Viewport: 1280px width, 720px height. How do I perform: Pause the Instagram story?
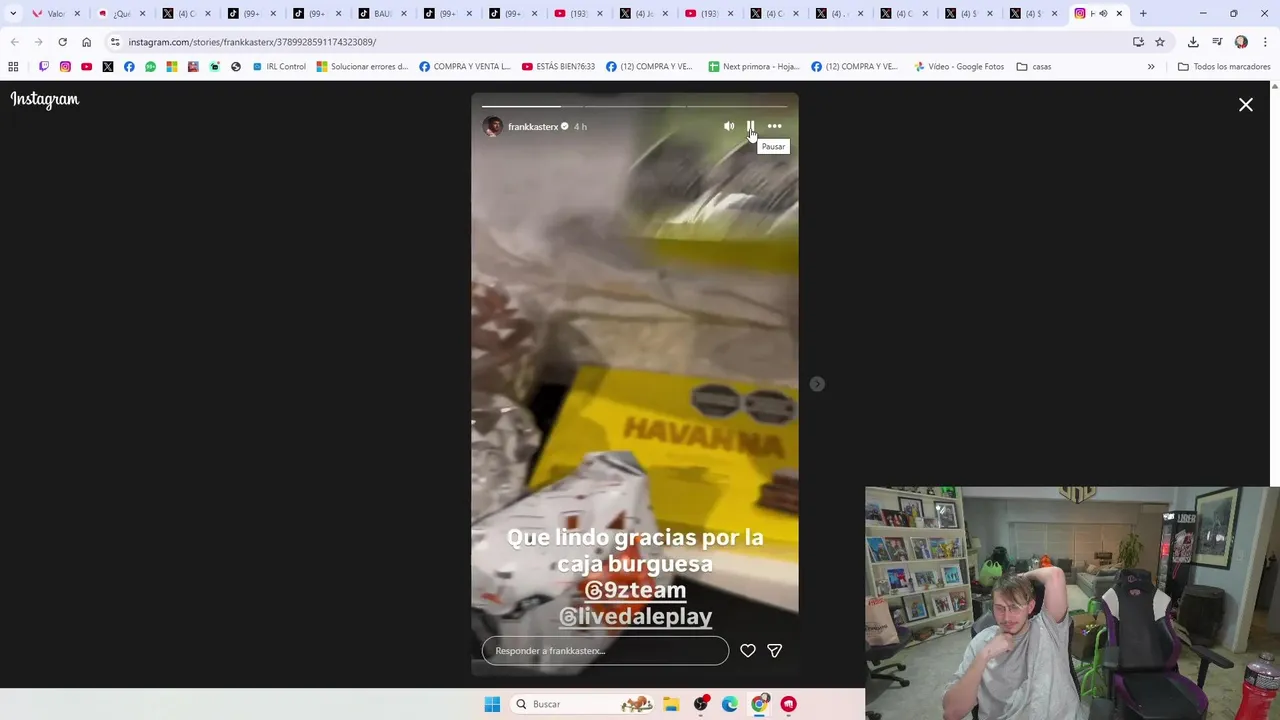pos(750,126)
